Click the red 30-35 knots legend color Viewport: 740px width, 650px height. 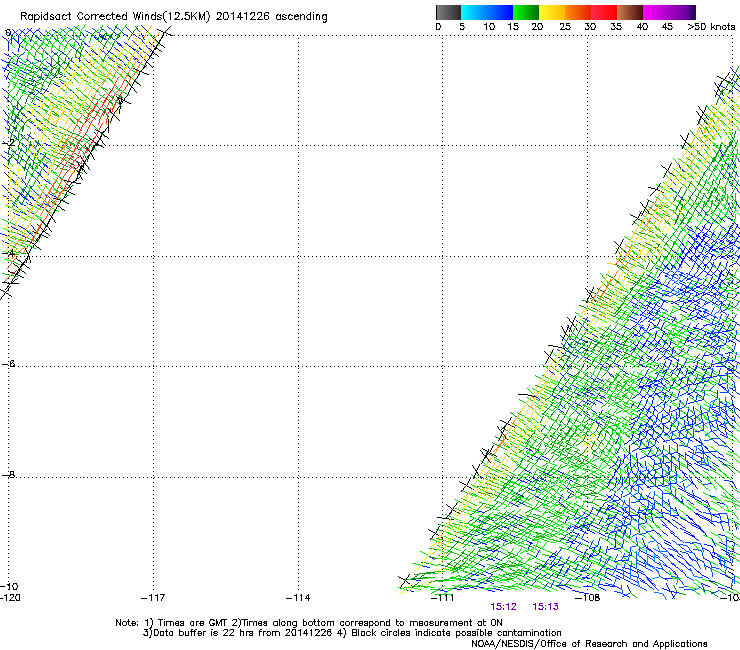pos(604,12)
